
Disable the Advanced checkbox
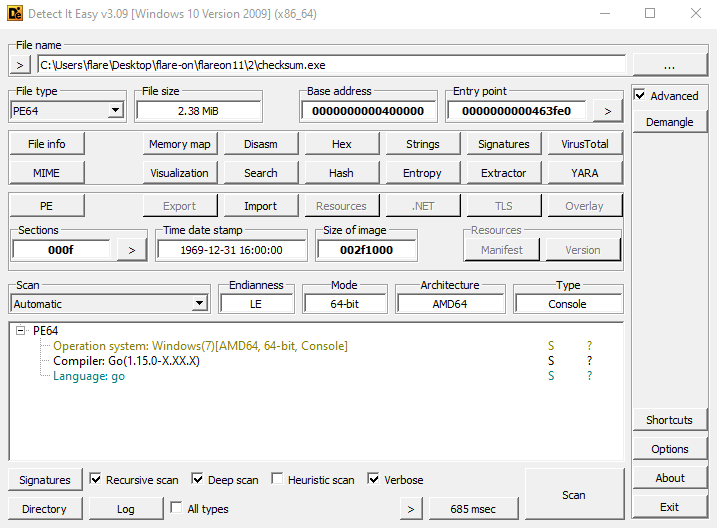(640, 96)
